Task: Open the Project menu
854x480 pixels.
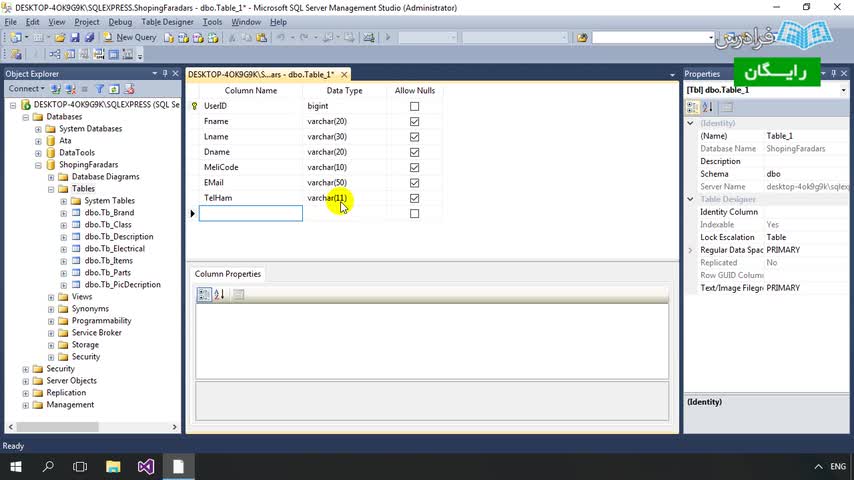Action: coord(87,22)
